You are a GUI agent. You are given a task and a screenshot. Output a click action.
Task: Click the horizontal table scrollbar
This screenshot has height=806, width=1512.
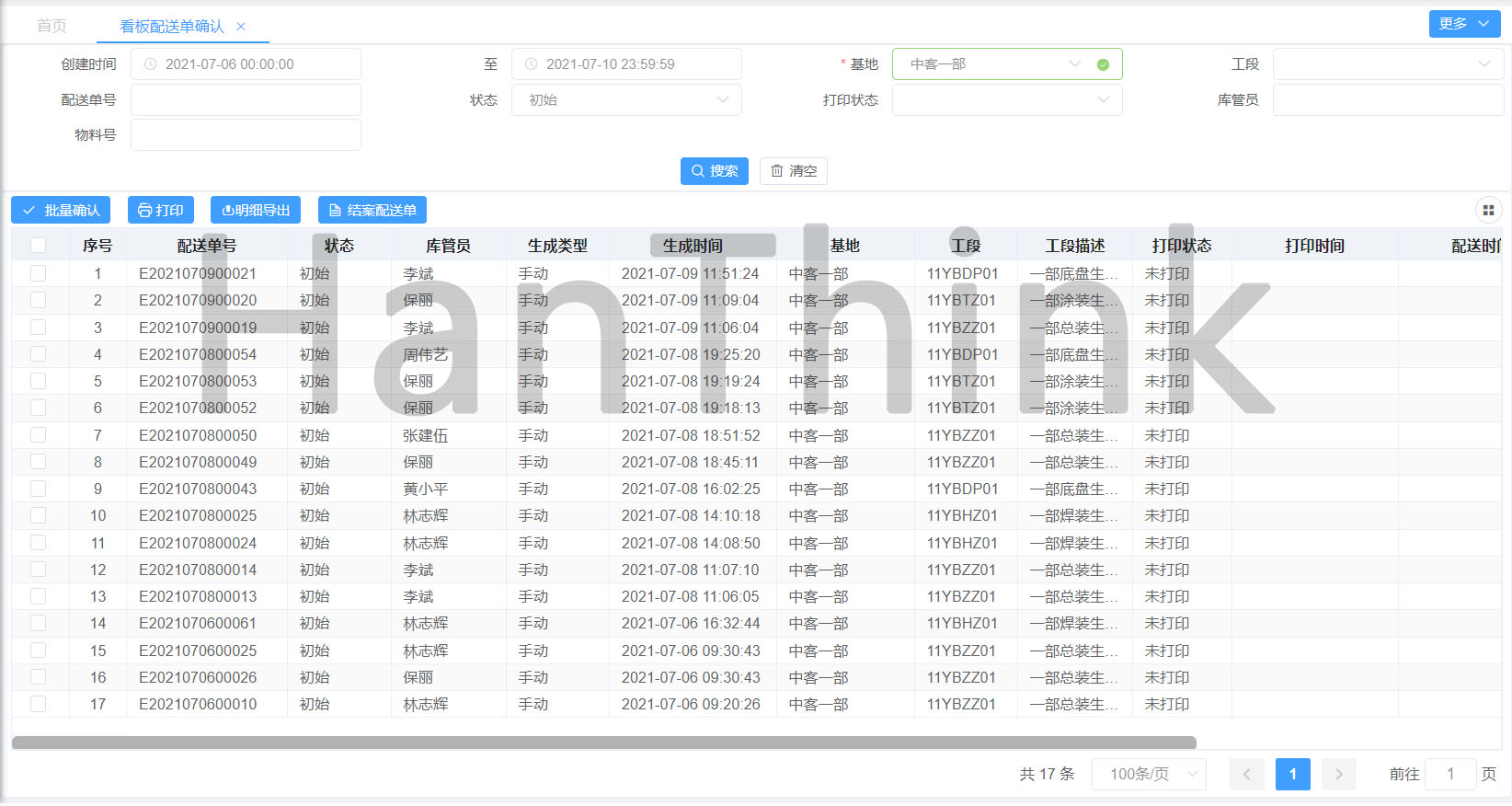point(603,743)
